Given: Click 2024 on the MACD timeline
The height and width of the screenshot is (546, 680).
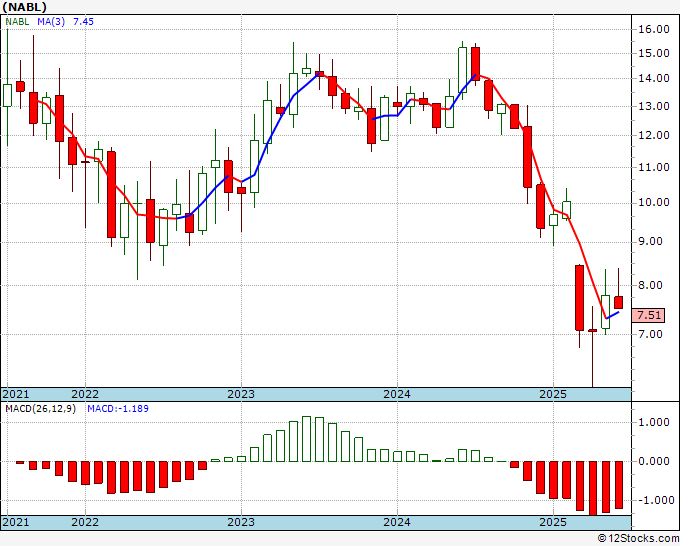Looking at the screenshot, I should point(397,522).
